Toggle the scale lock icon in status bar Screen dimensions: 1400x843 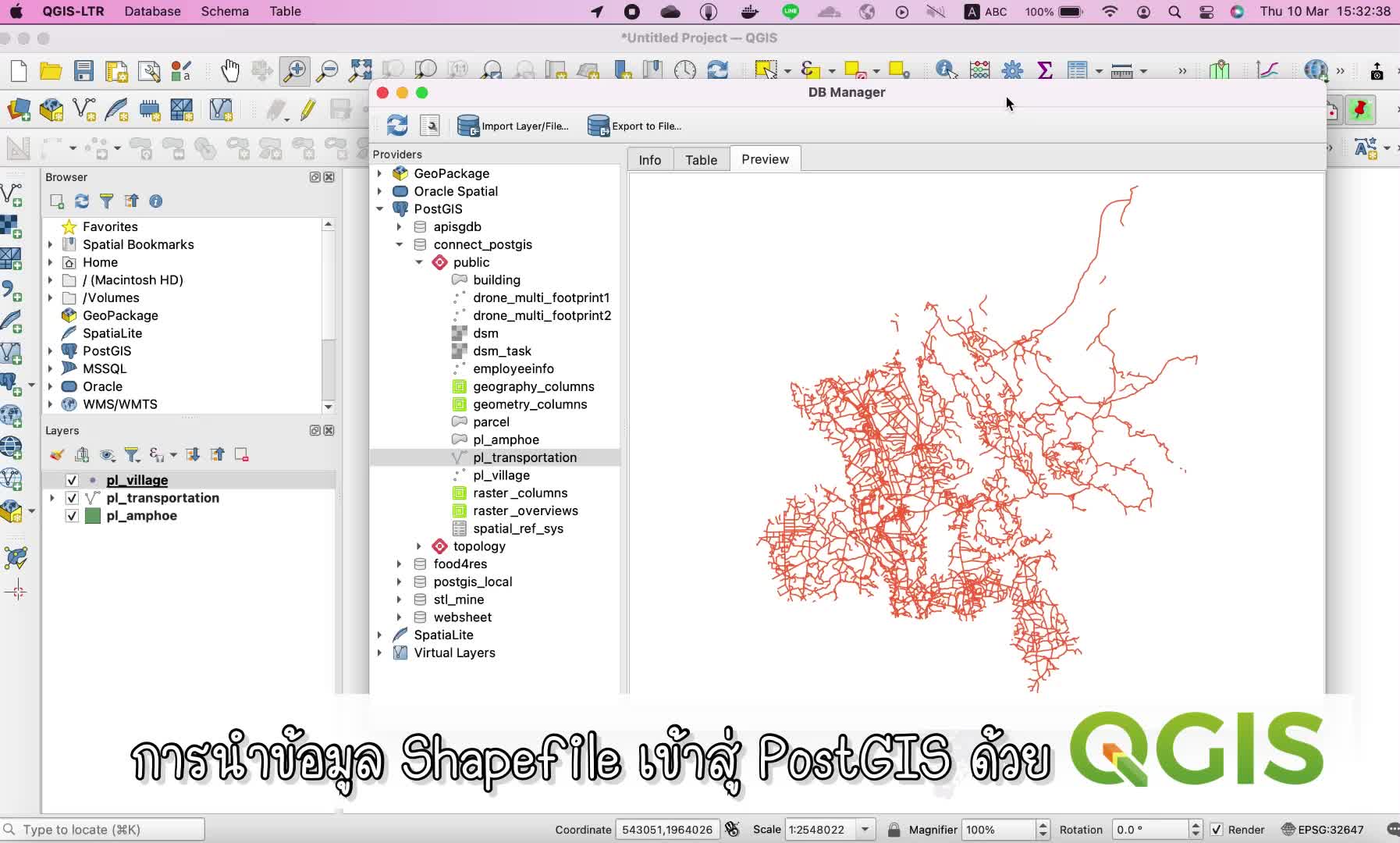[x=894, y=830]
